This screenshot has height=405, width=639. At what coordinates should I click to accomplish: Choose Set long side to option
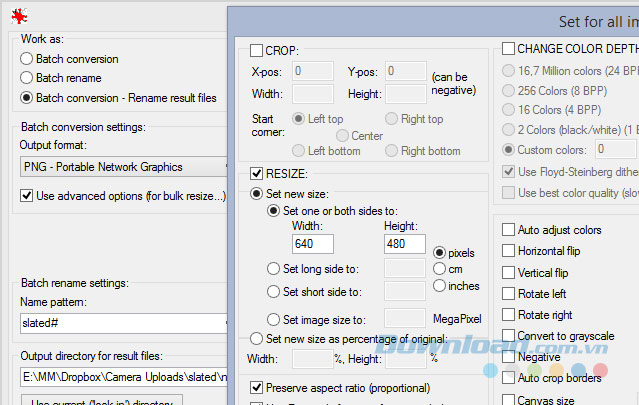coord(275,268)
